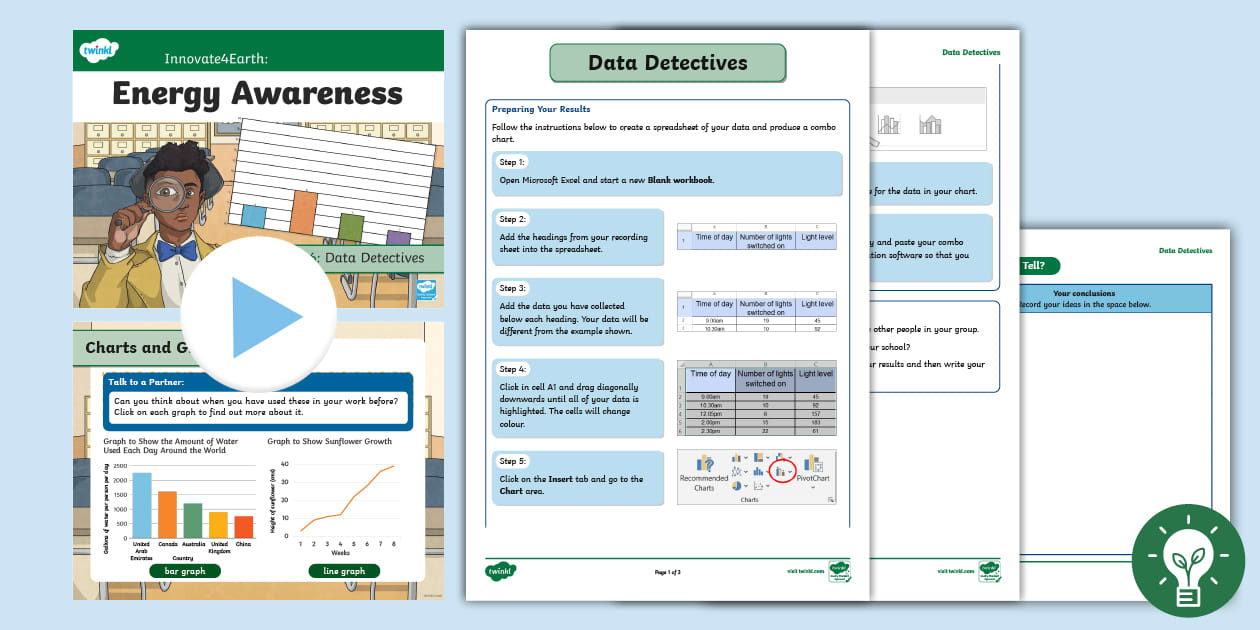Image resolution: width=1260 pixels, height=630 pixels.
Task: Open the Charts group dialog launcher
Action: point(831,498)
